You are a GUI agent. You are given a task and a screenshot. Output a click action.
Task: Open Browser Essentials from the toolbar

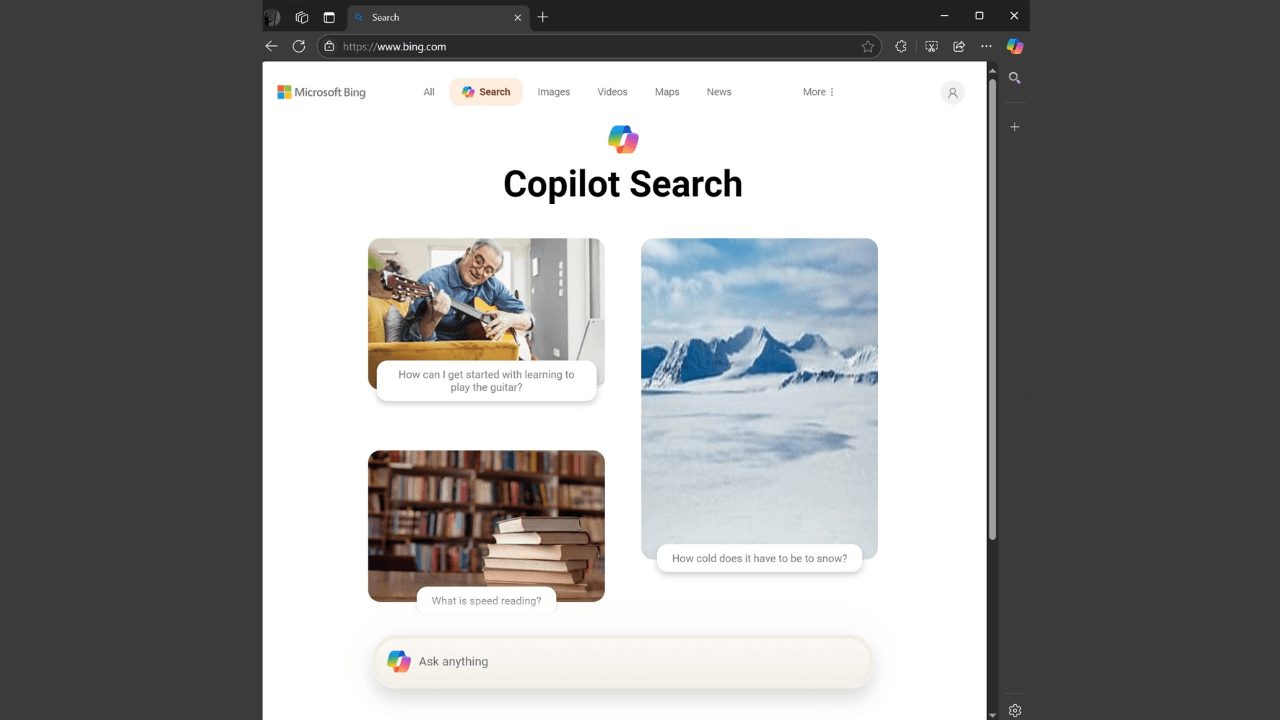tap(900, 46)
